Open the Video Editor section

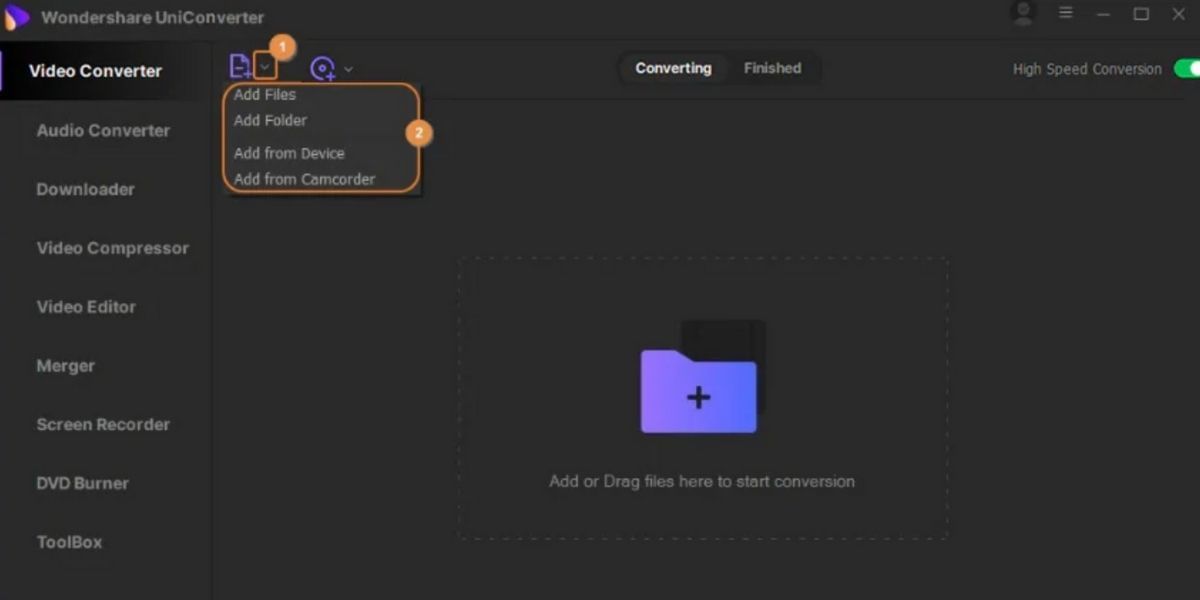(x=86, y=307)
